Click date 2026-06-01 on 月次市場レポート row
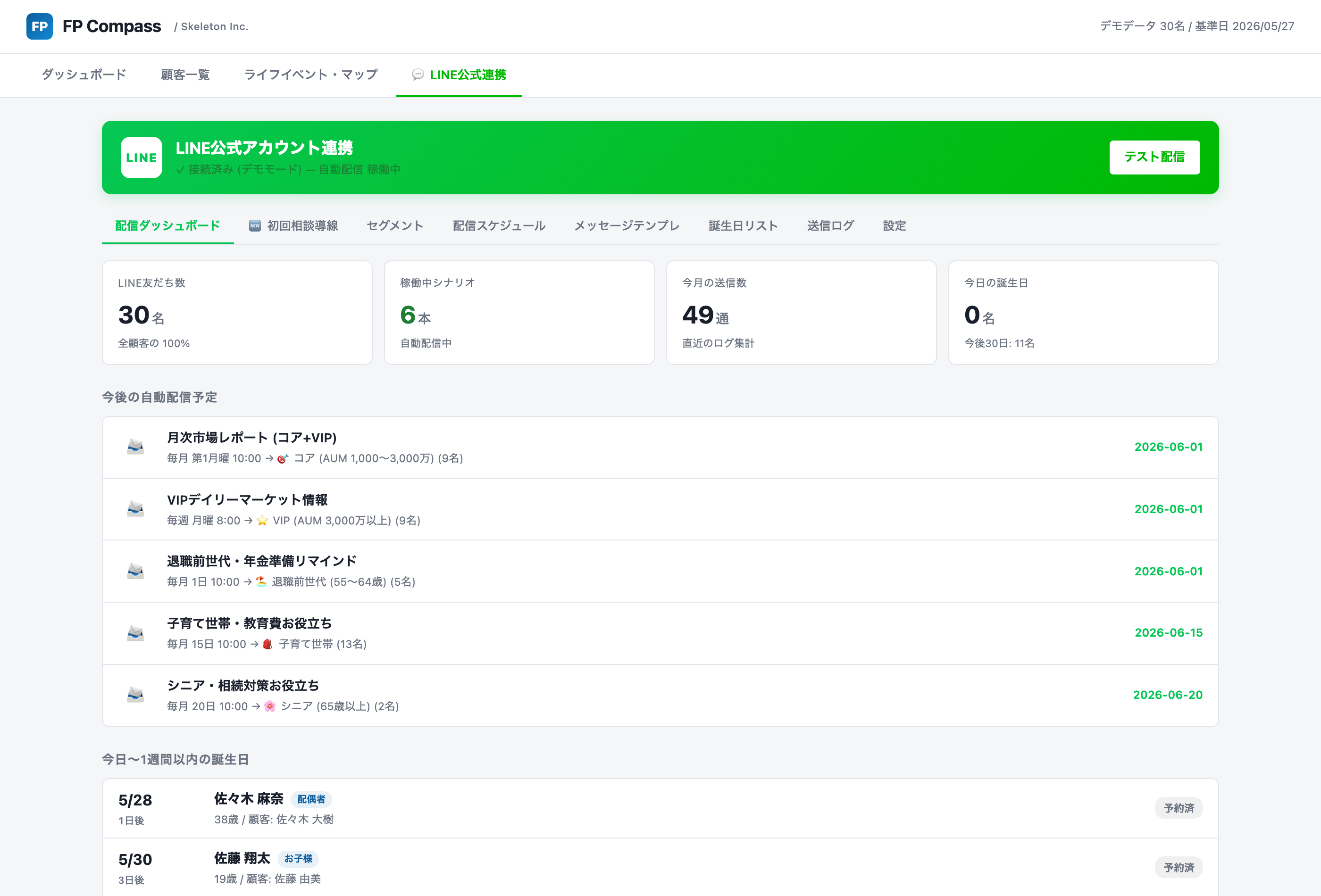 tap(1169, 447)
